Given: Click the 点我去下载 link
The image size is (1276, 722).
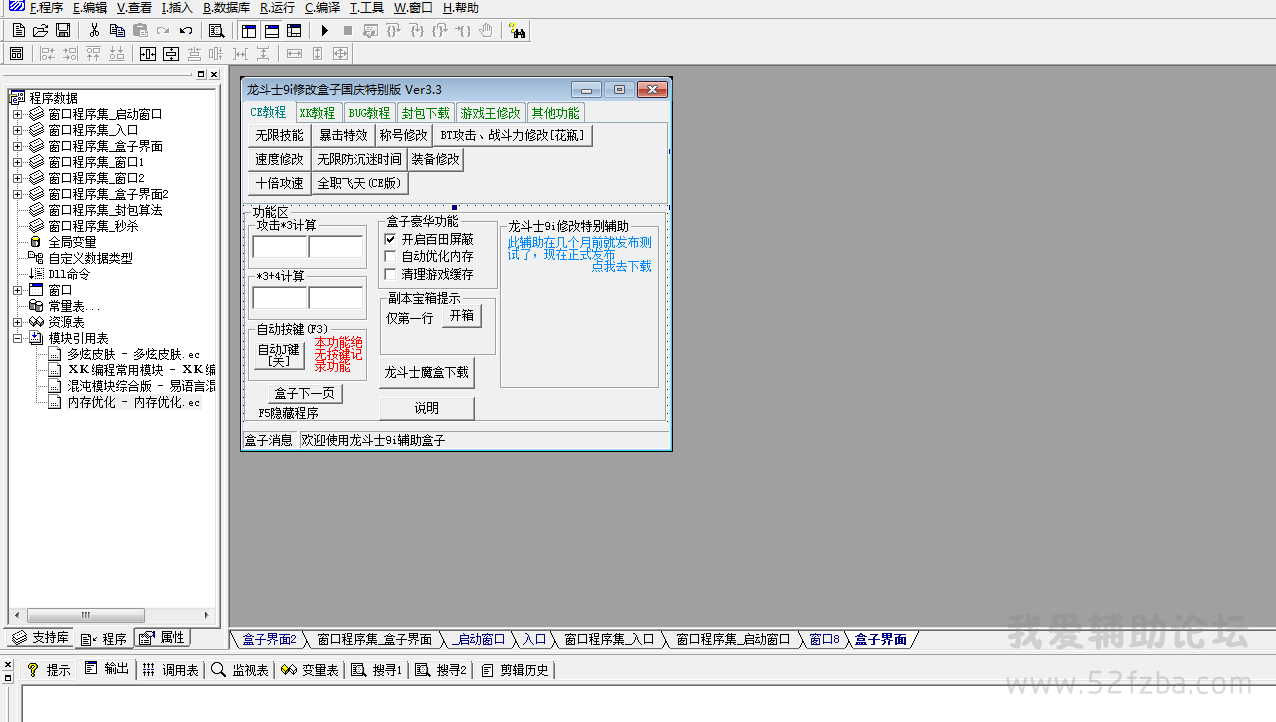Looking at the screenshot, I should tap(620, 266).
